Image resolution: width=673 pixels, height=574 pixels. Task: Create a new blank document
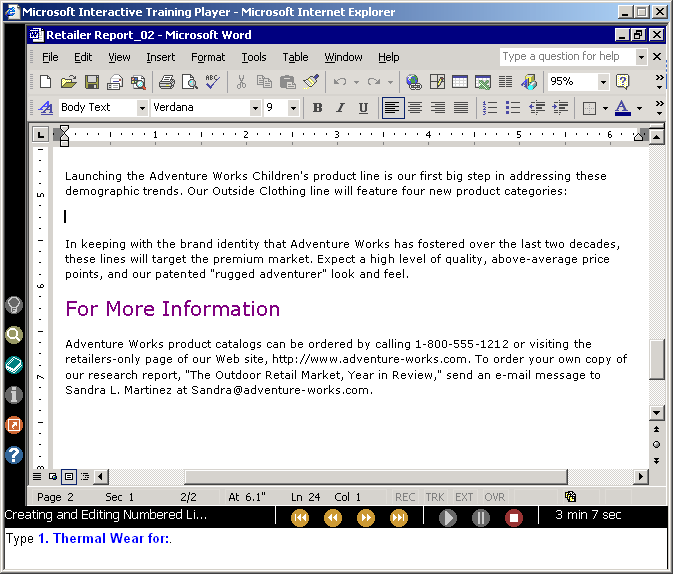45,82
